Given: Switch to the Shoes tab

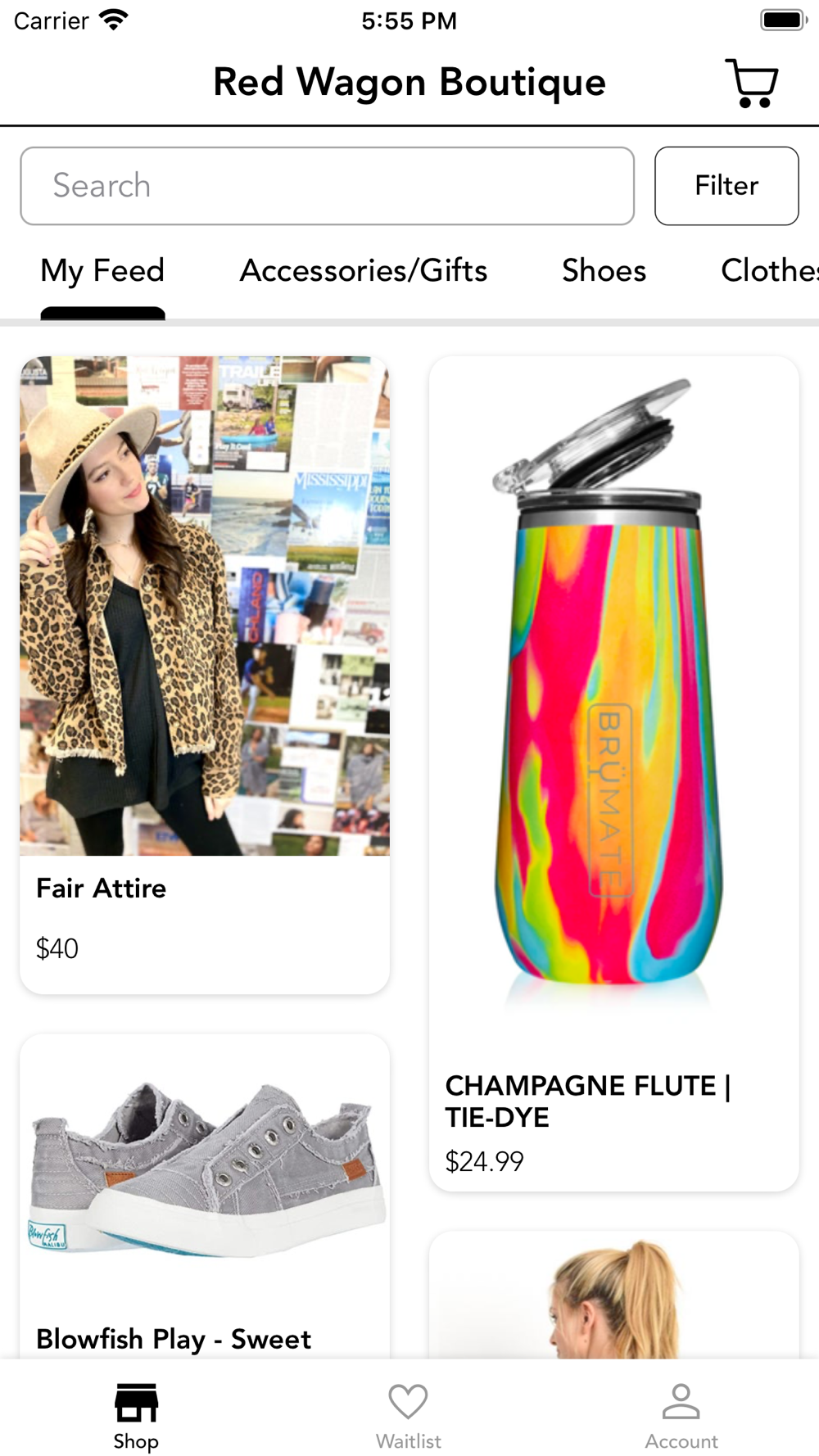Looking at the screenshot, I should (x=604, y=270).
